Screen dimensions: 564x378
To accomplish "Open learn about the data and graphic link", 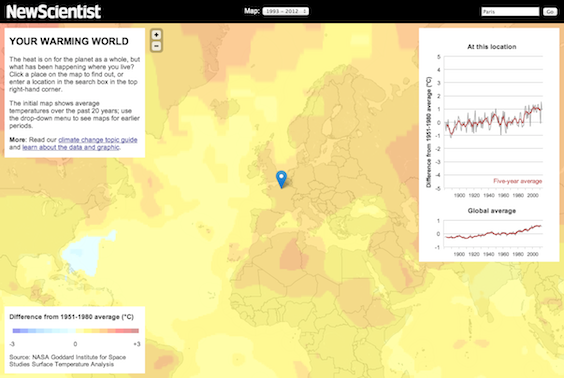I will pos(71,147).
